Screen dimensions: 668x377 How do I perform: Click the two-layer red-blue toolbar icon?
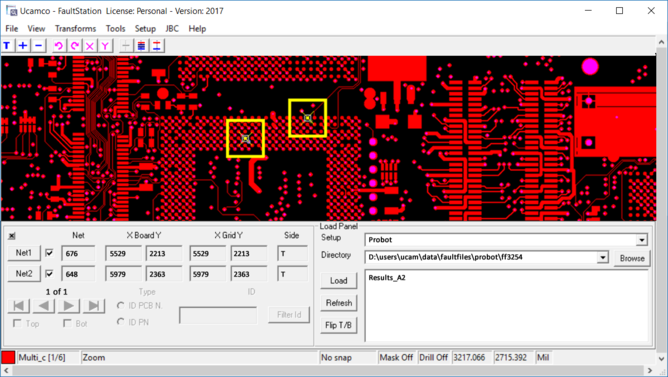157,46
